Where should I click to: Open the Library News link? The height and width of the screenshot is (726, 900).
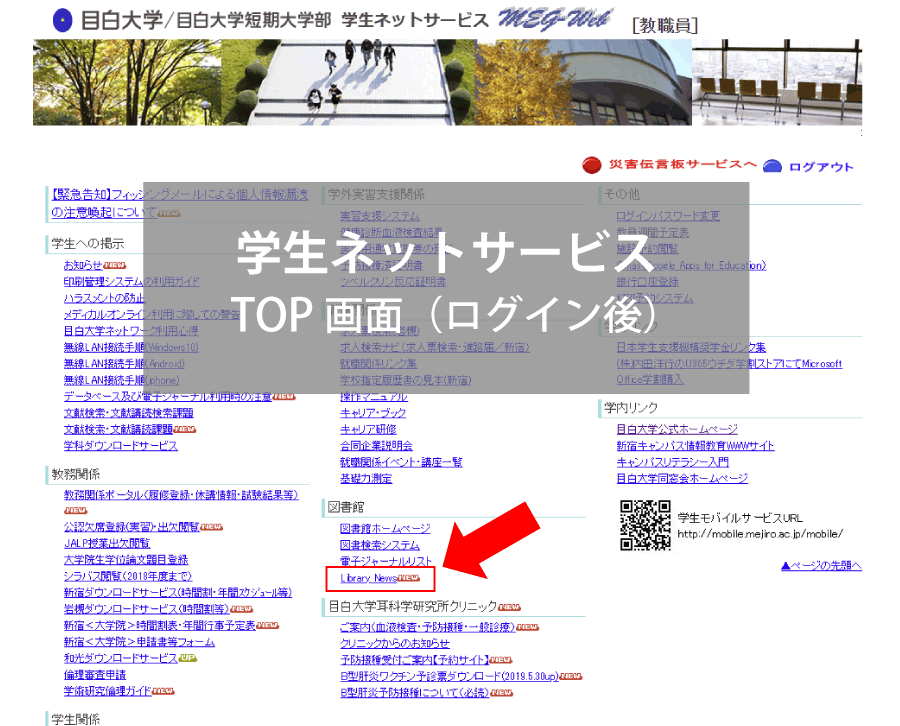(368, 578)
